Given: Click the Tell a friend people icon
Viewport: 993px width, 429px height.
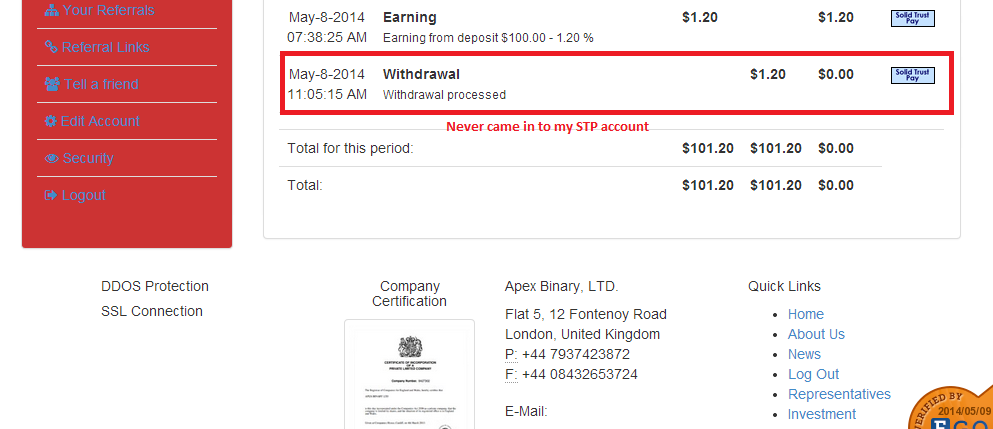Looking at the screenshot, I should click(x=51, y=84).
